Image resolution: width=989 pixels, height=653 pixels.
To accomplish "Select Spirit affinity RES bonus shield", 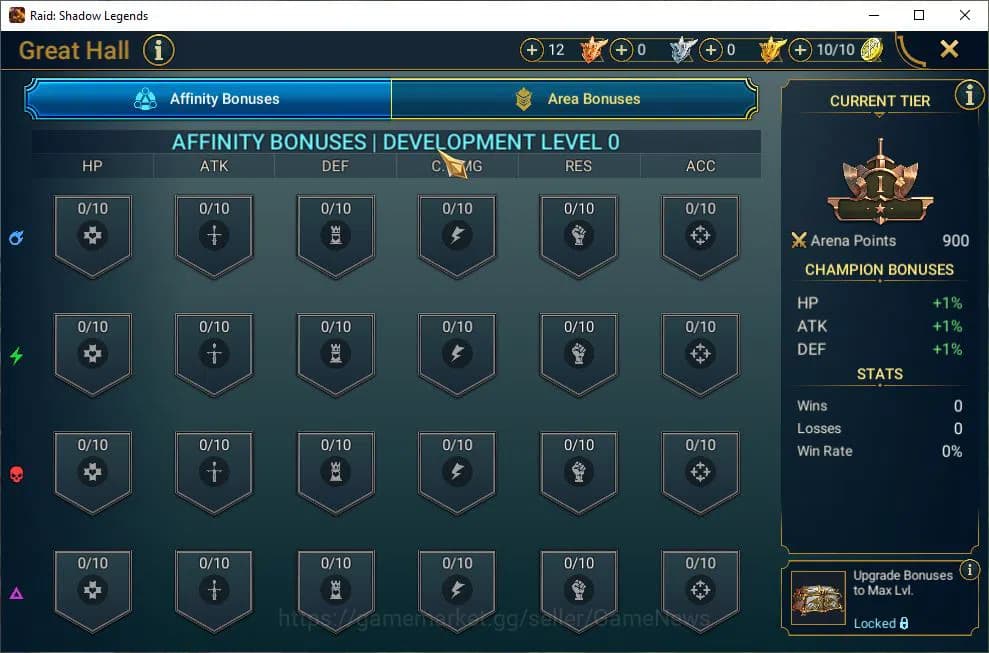I will tap(578, 354).
